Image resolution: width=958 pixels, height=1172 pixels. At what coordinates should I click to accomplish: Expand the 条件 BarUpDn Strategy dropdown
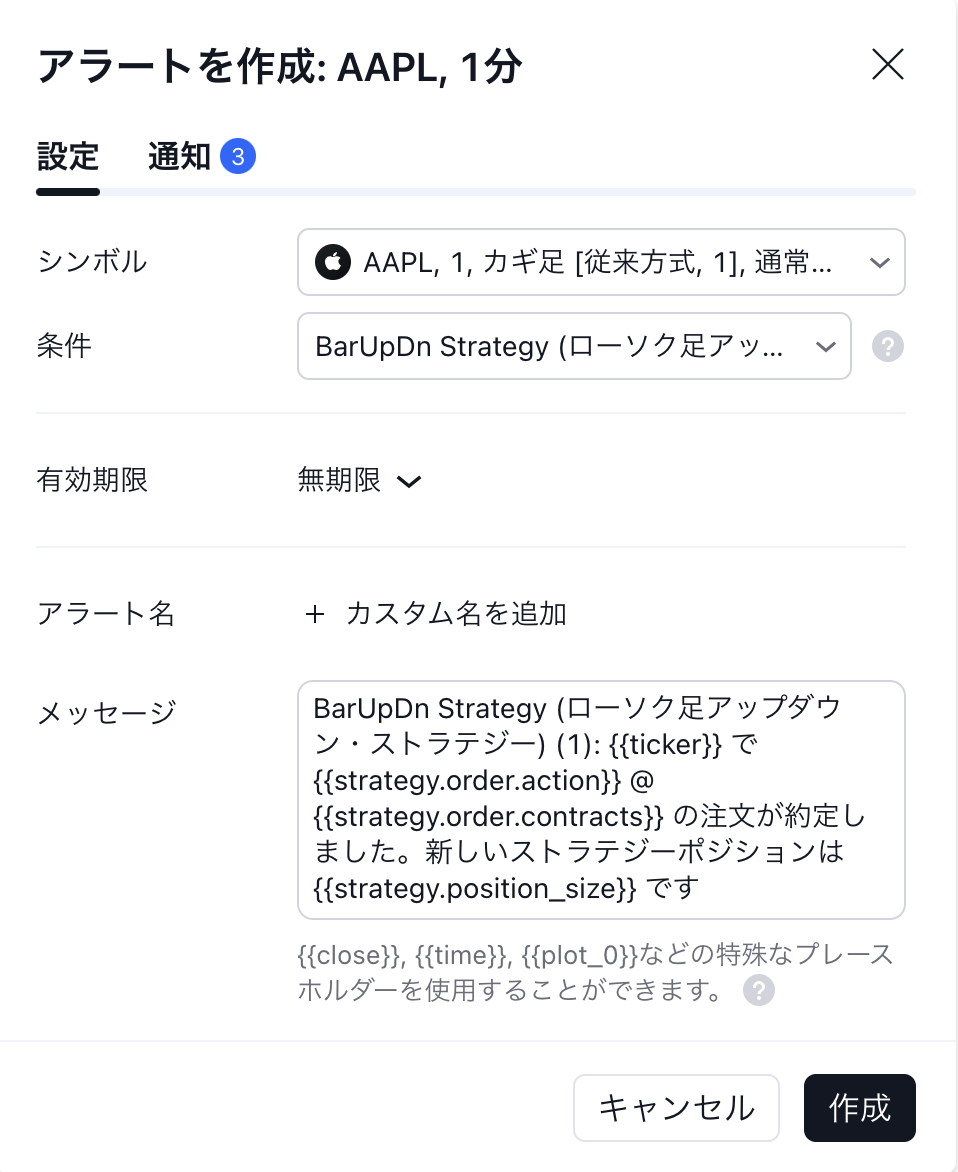pyautogui.click(x=573, y=346)
